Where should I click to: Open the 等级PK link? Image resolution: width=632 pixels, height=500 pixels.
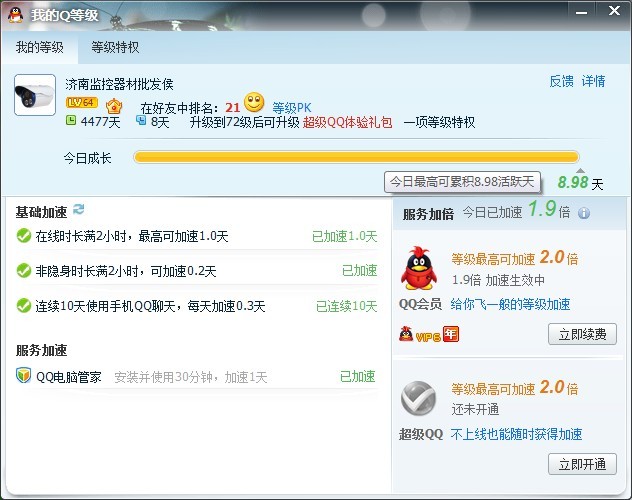pos(292,108)
